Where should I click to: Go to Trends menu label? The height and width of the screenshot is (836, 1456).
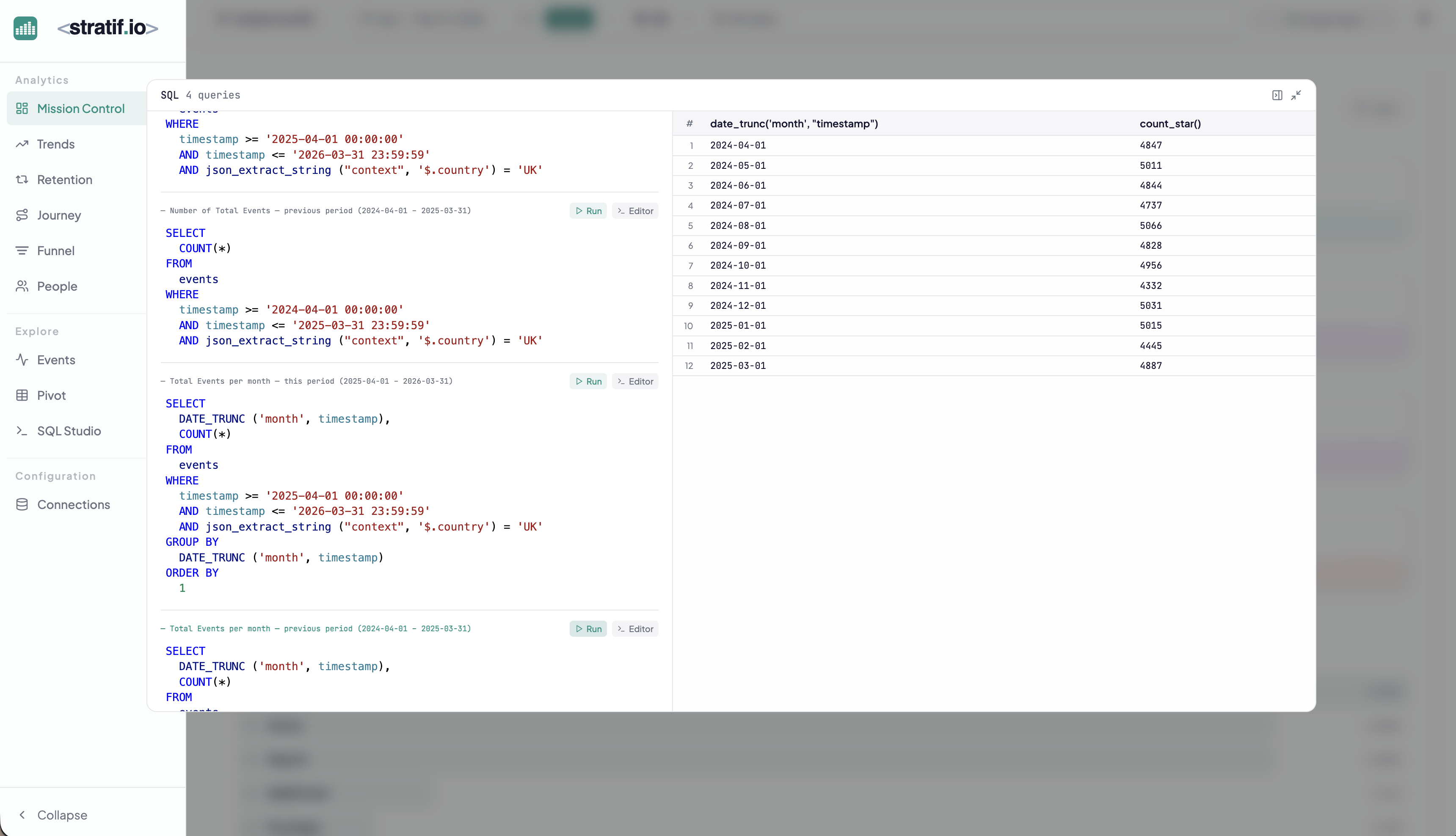tap(56, 144)
